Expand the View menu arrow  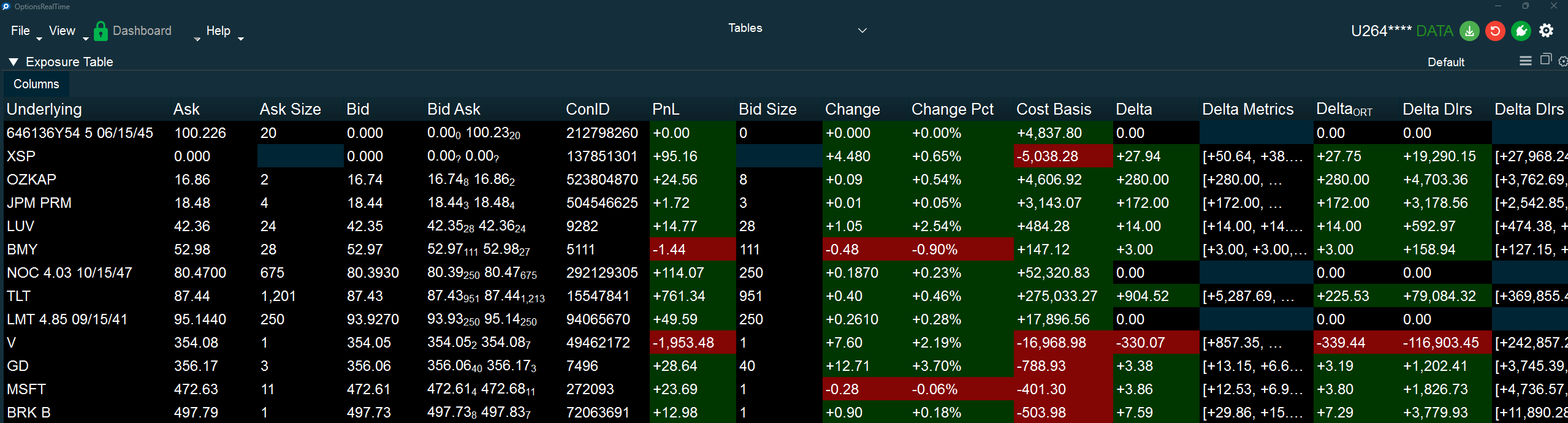coord(86,39)
